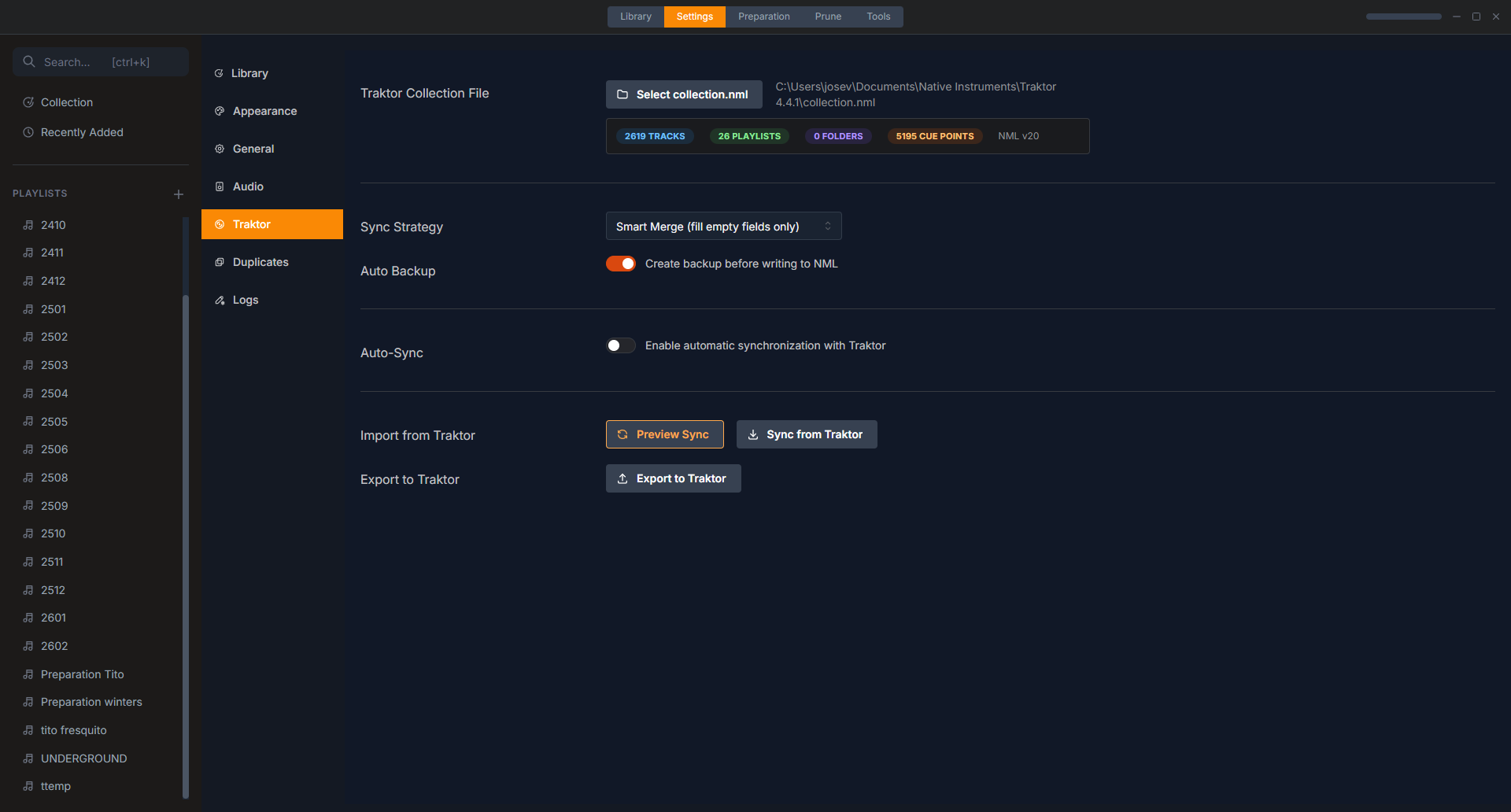Switch to the Preparation tab

pyautogui.click(x=763, y=16)
